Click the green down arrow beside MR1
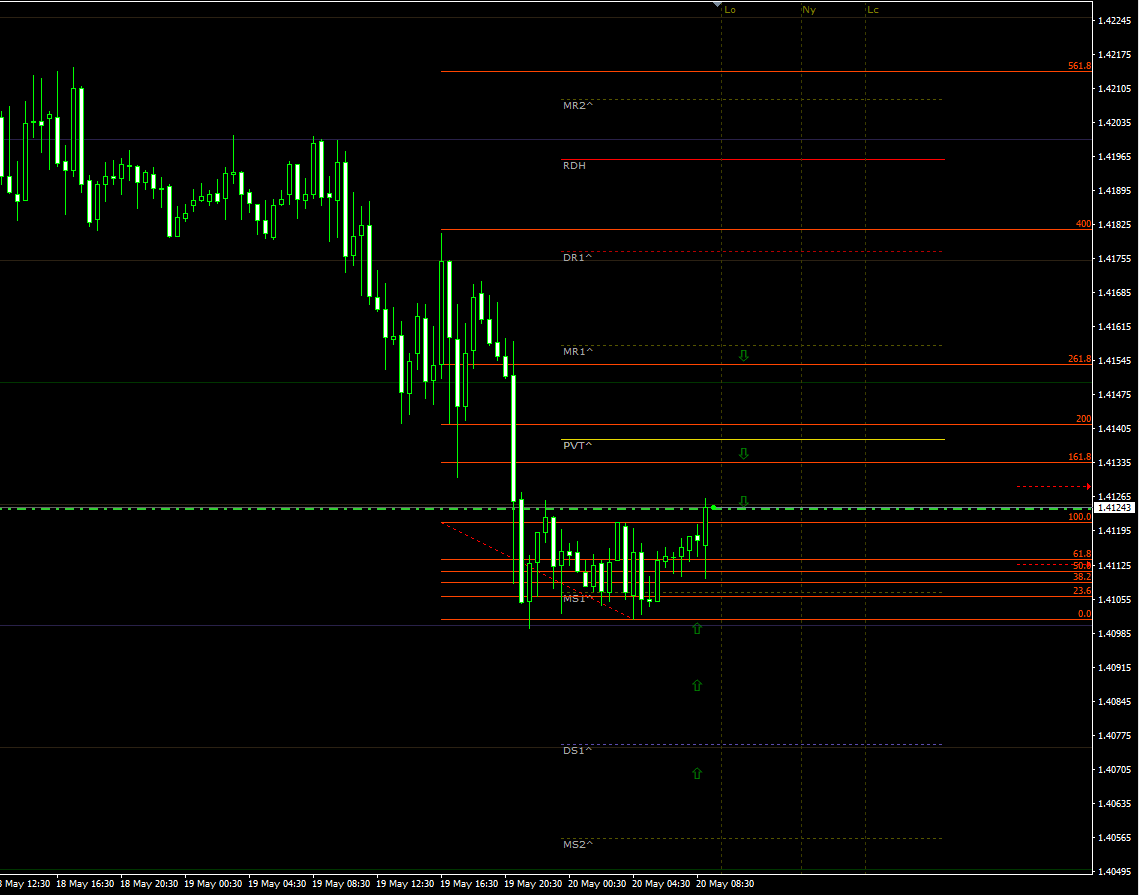This screenshot has width=1140, height=895. 743,355
